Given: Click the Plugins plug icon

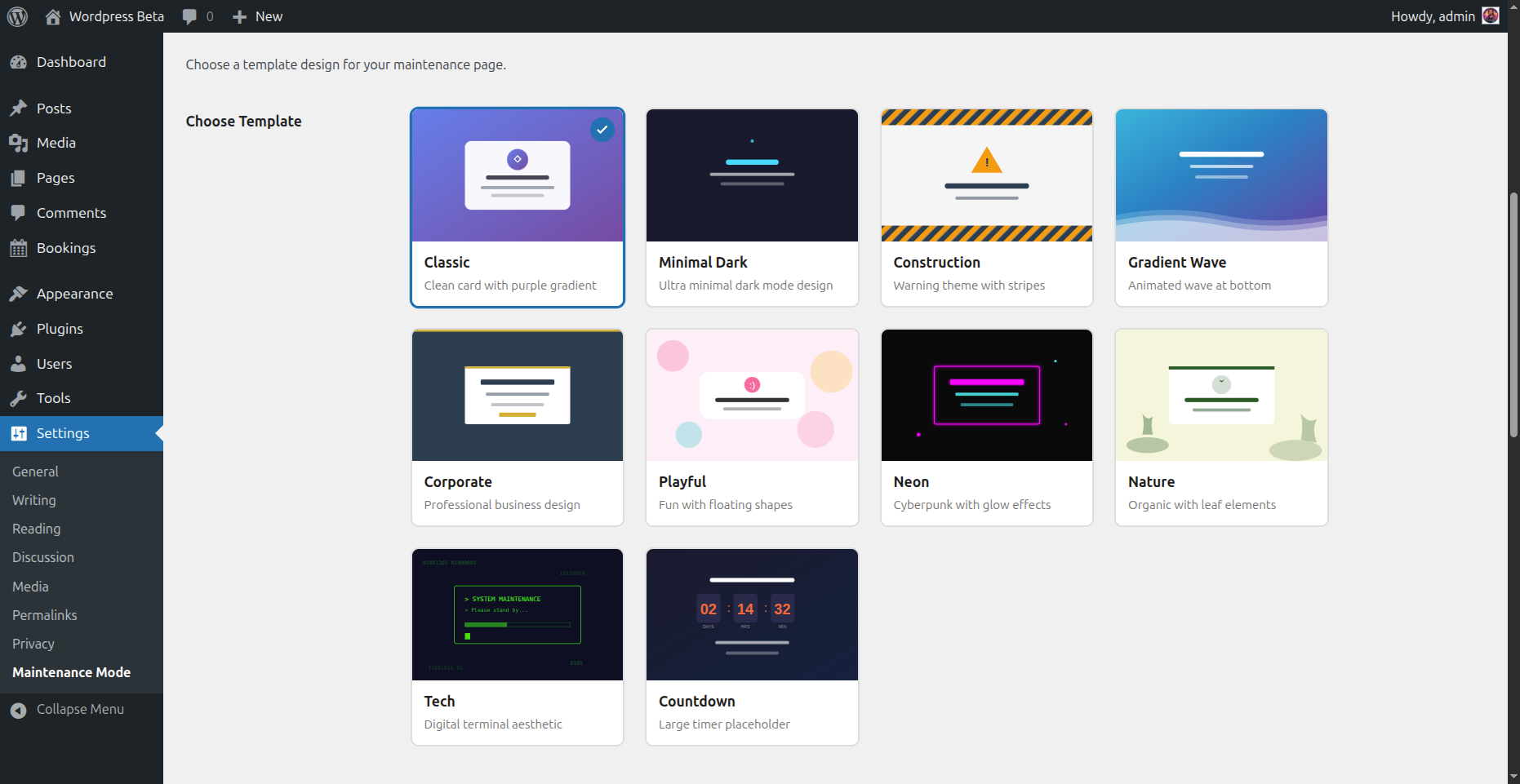Looking at the screenshot, I should [18, 329].
